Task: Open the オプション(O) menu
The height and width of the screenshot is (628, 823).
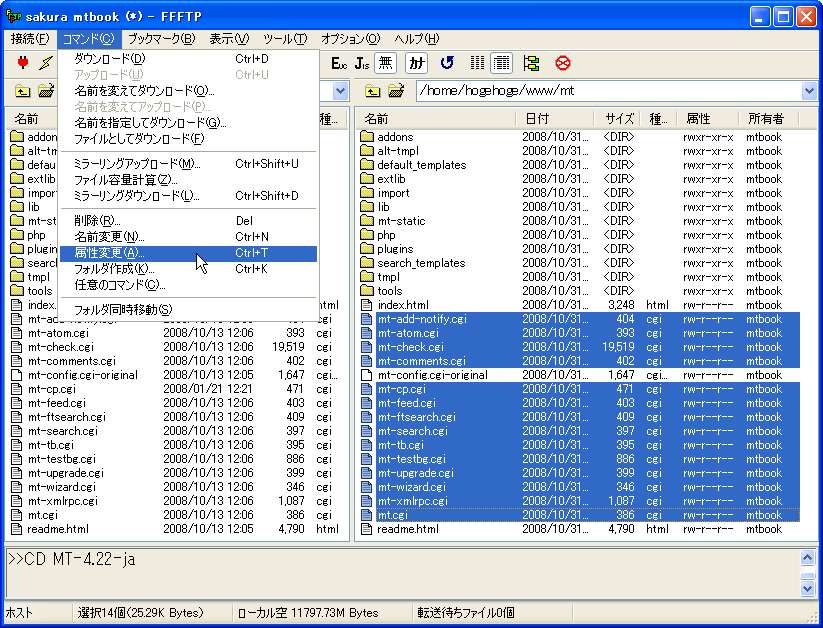Action: coord(351,39)
